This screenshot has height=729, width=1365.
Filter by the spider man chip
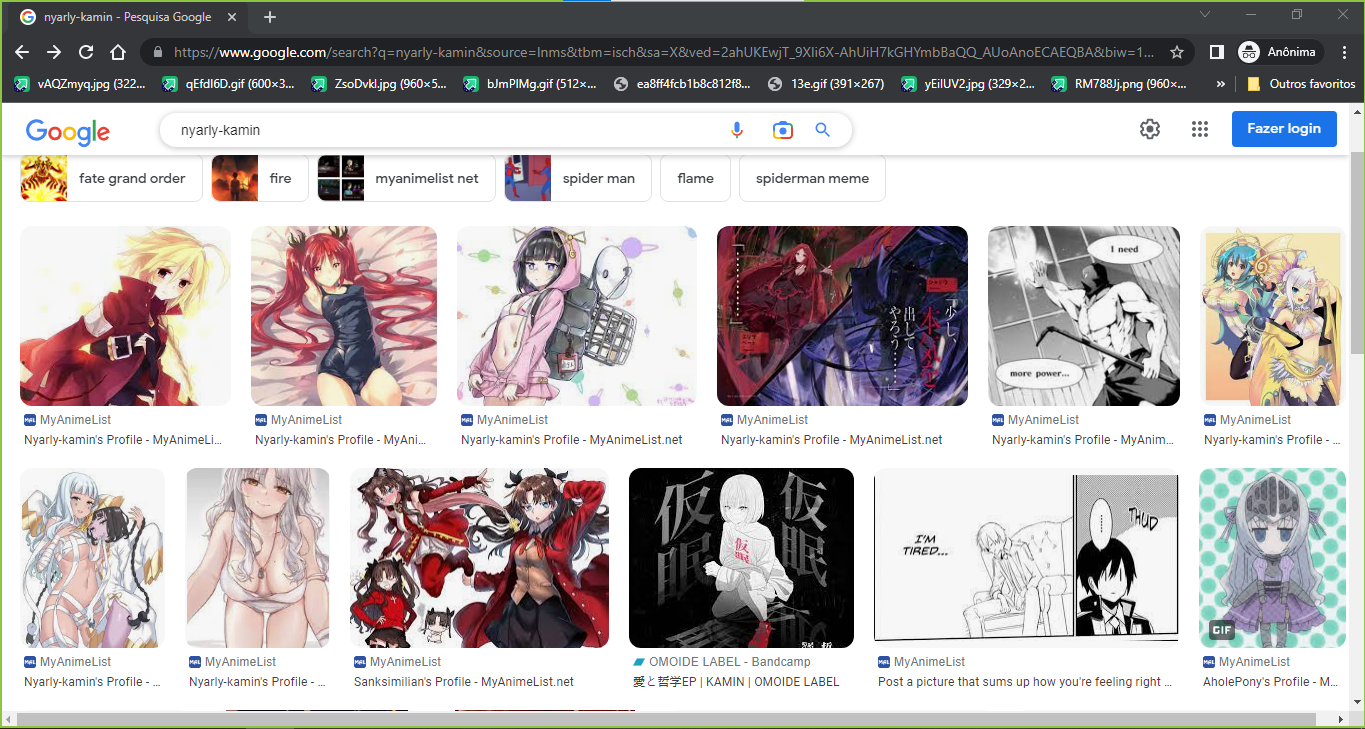pyautogui.click(x=578, y=178)
